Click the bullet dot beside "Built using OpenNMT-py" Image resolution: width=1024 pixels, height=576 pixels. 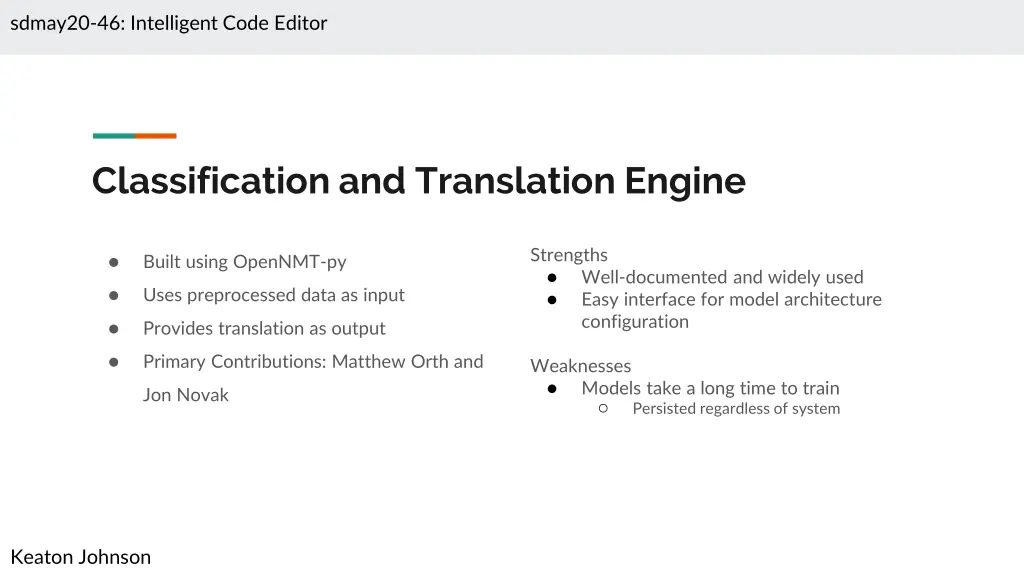click(114, 262)
